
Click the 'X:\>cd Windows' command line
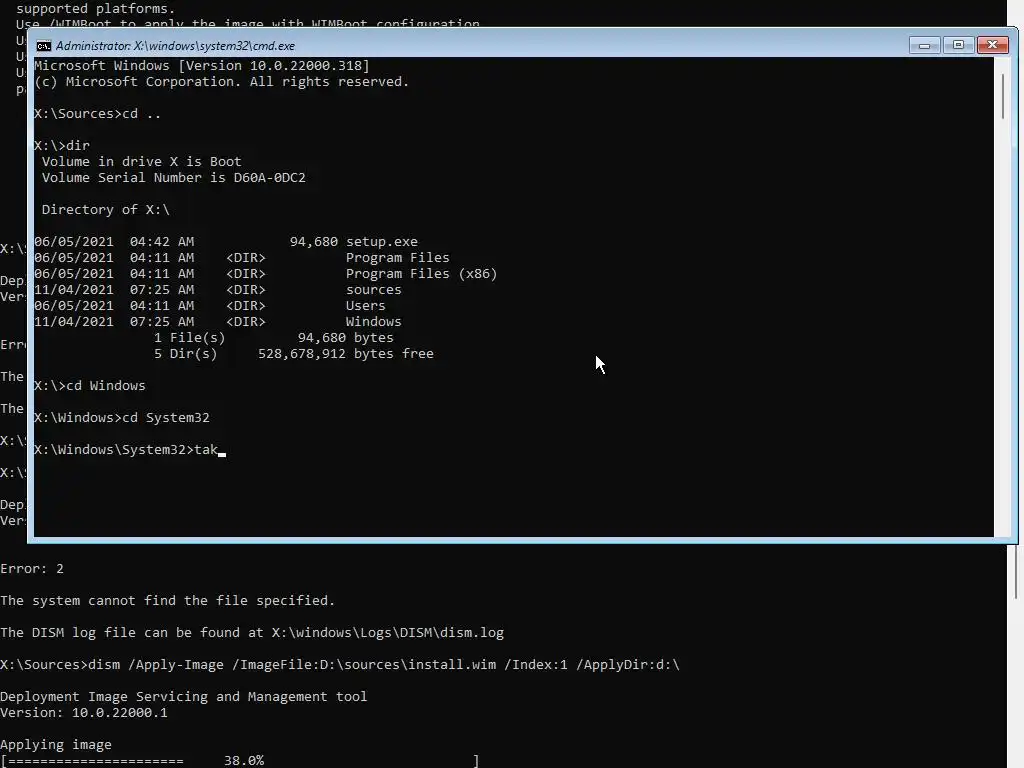(90, 386)
